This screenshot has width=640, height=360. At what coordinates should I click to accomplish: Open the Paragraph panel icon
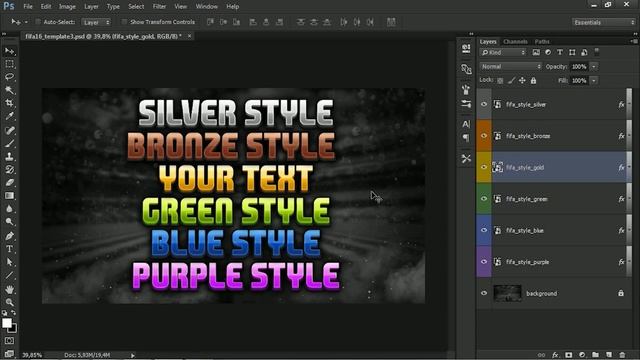466,138
